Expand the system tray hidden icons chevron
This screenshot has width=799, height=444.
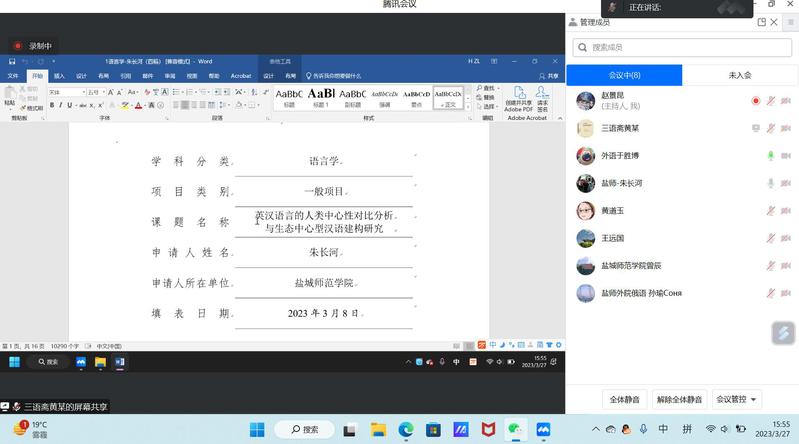[x=601, y=430]
